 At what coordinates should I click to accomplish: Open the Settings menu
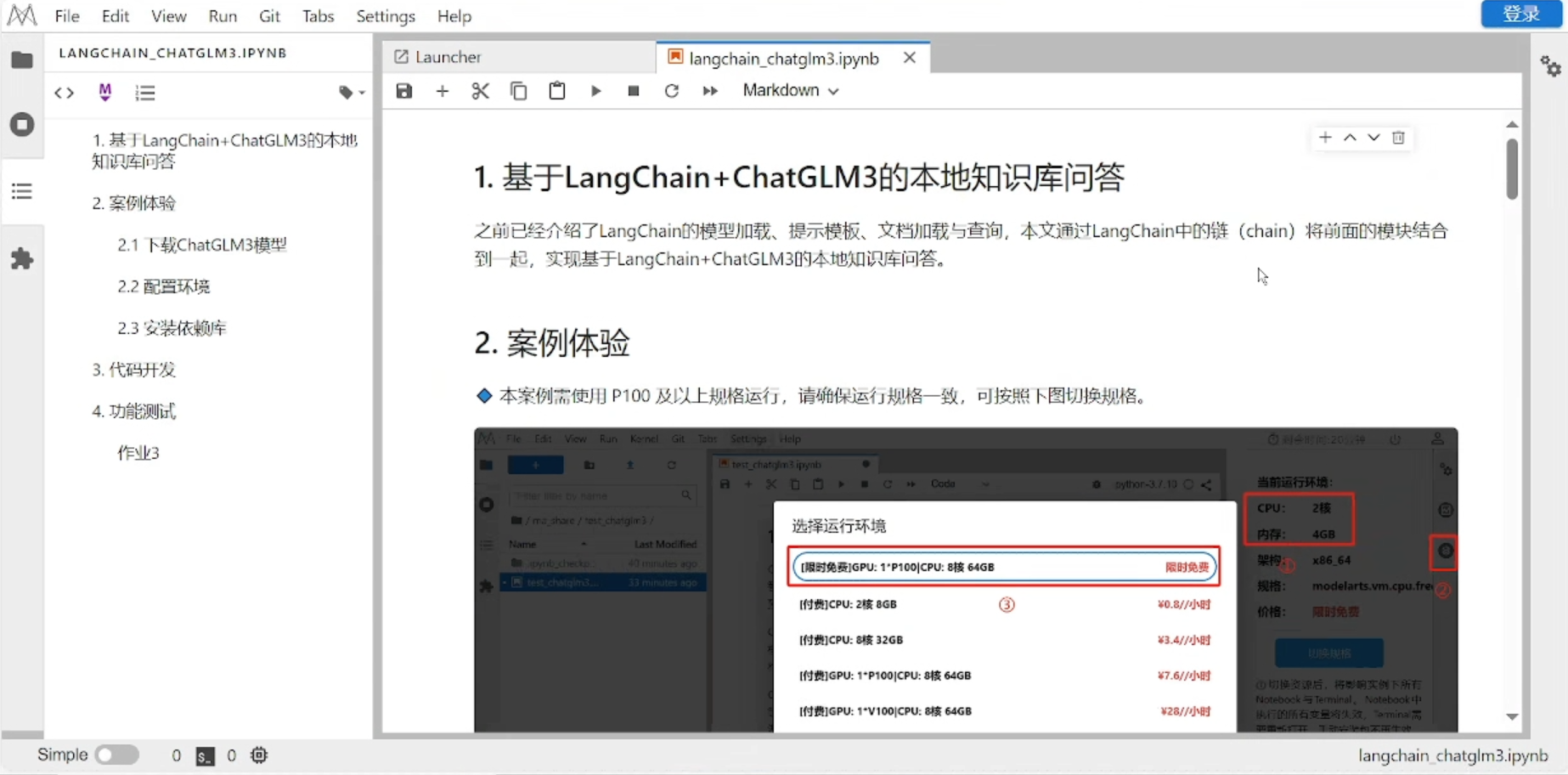point(385,16)
